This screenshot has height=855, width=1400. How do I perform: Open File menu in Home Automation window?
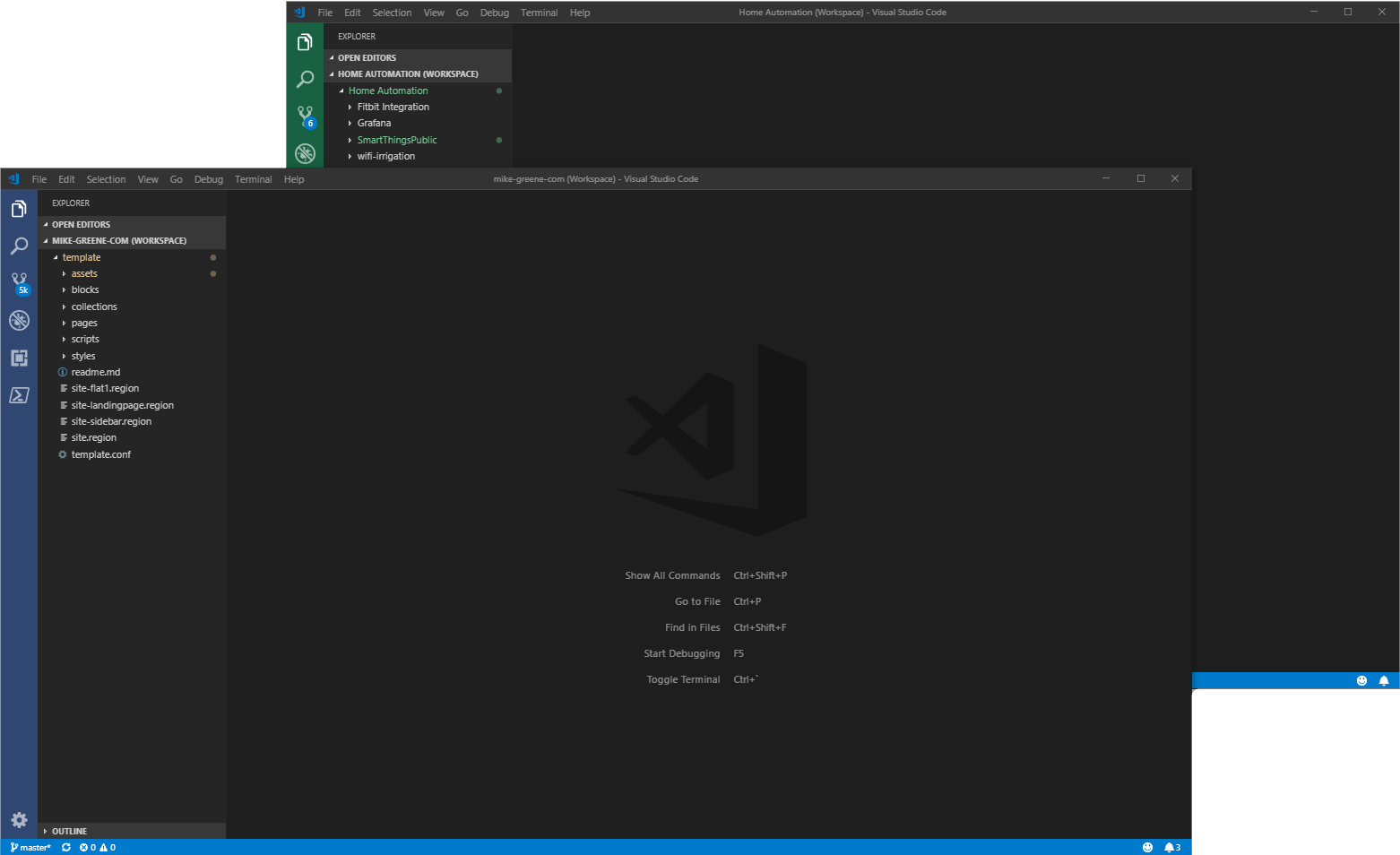[325, 13]
